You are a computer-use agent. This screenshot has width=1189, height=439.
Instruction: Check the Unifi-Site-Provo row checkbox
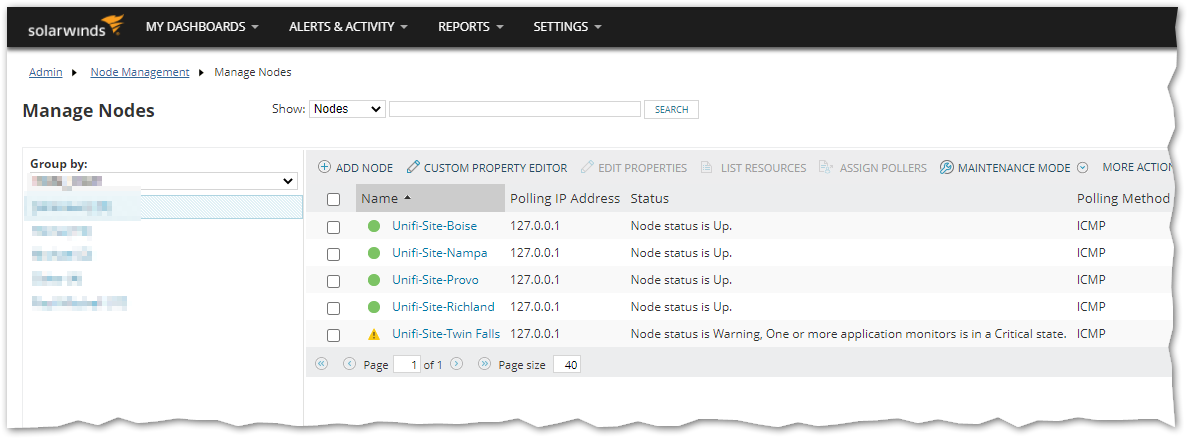click(334, 281)
